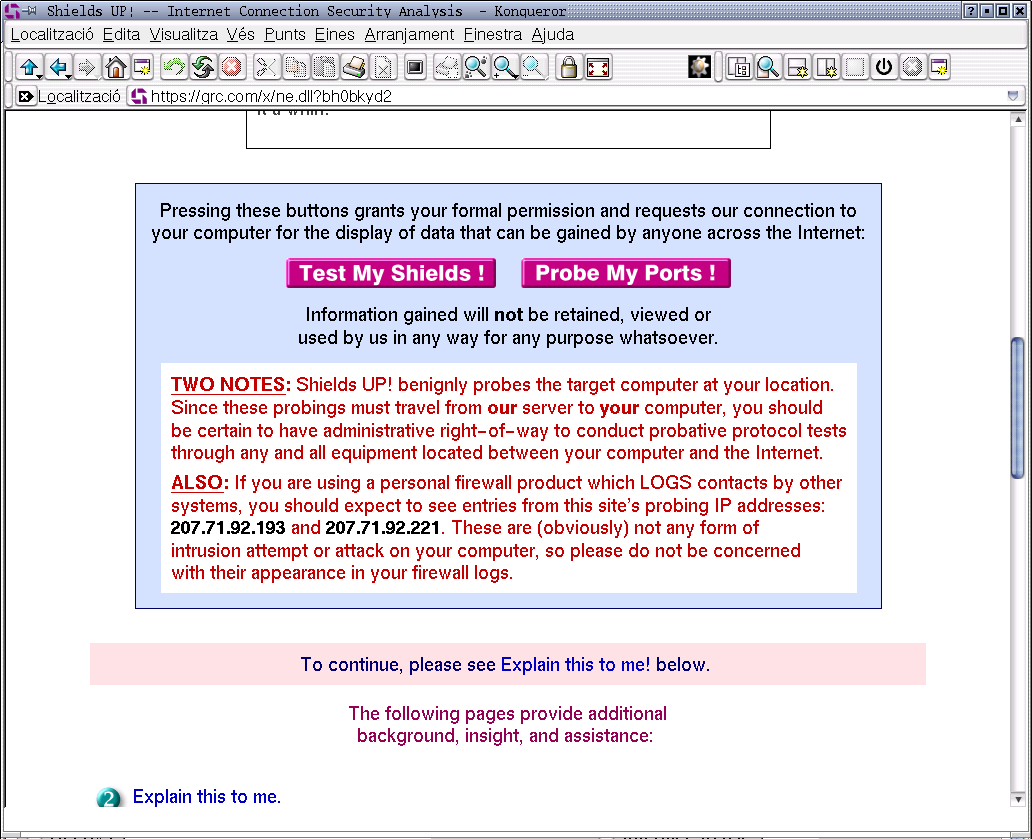Open the Vés menu
The width and height of the screenshot is (1032, 839).
coord(240,35)
